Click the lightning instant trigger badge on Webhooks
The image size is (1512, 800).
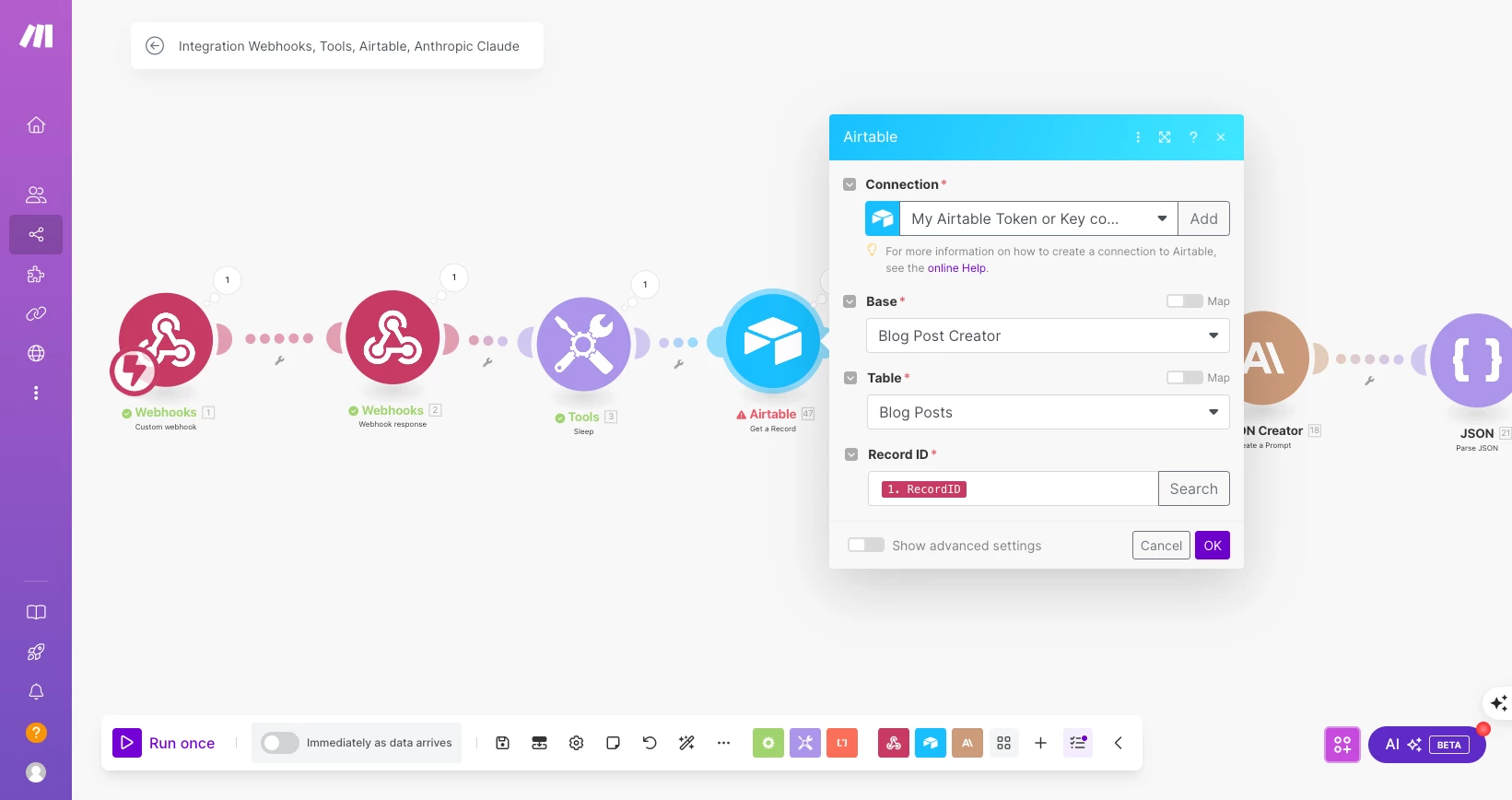(134, 371)
